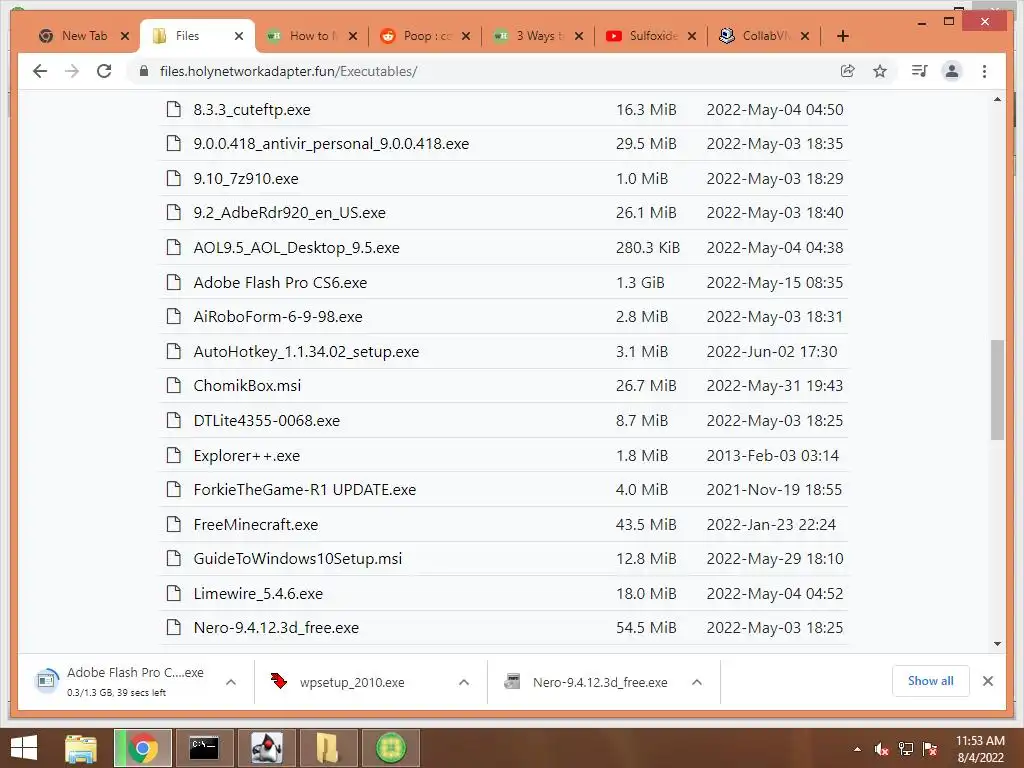Click file icon beside Explorer++.exe
This screenshot has width=1024, height=768.
[174, 455]
